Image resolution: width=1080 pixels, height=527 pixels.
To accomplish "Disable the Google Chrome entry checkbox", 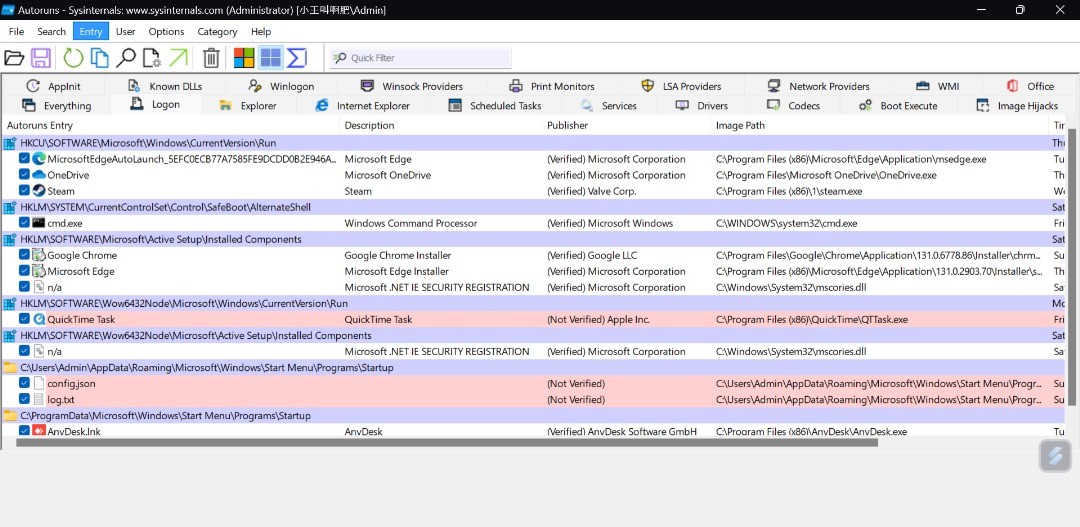I will coord(24,255).
